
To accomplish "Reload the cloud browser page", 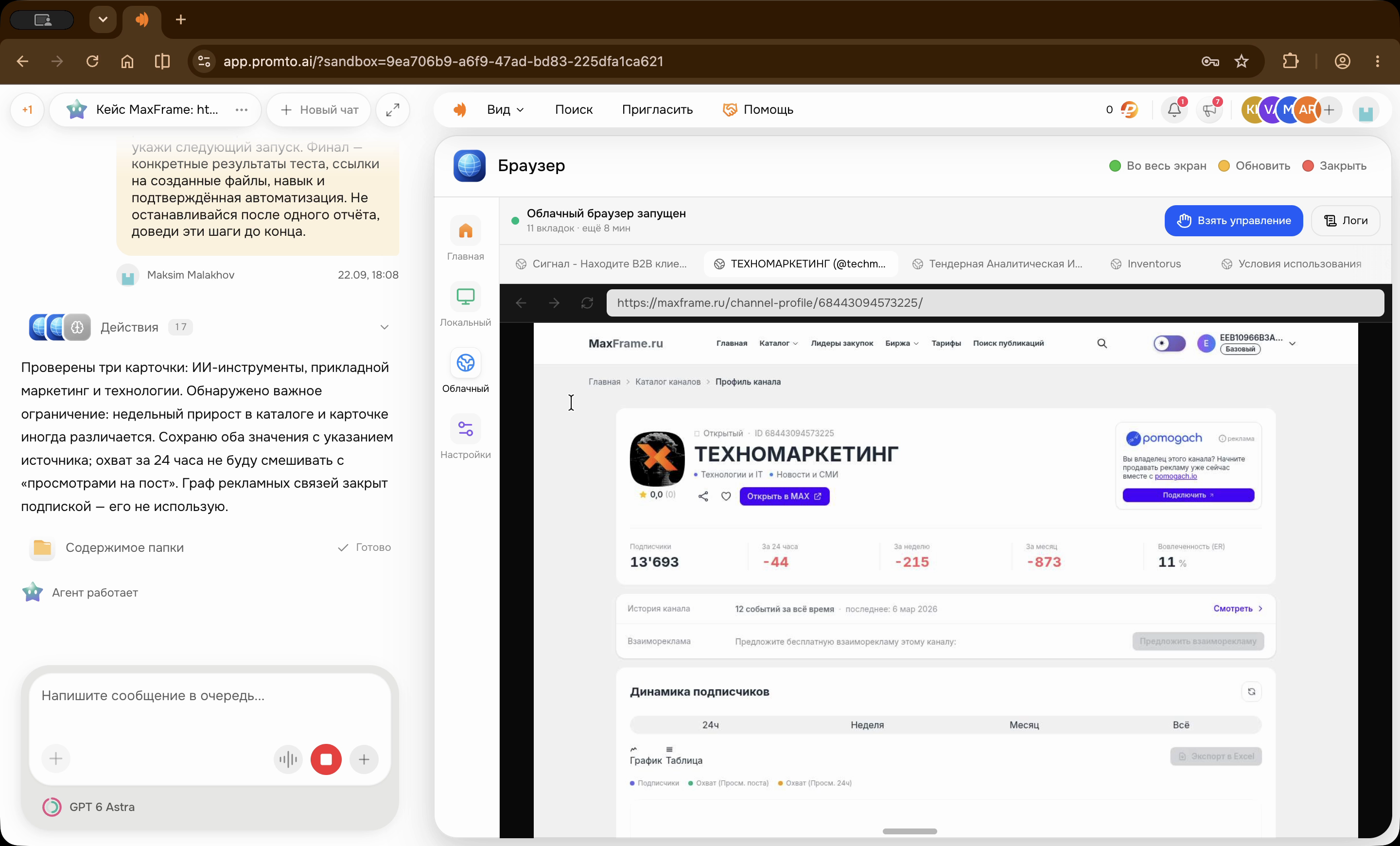I will tap(587, 303).
